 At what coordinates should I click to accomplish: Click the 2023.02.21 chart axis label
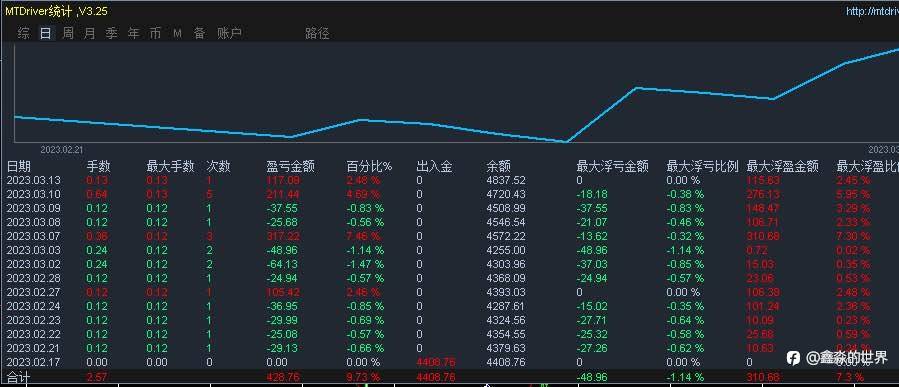[x=62, y=149]
